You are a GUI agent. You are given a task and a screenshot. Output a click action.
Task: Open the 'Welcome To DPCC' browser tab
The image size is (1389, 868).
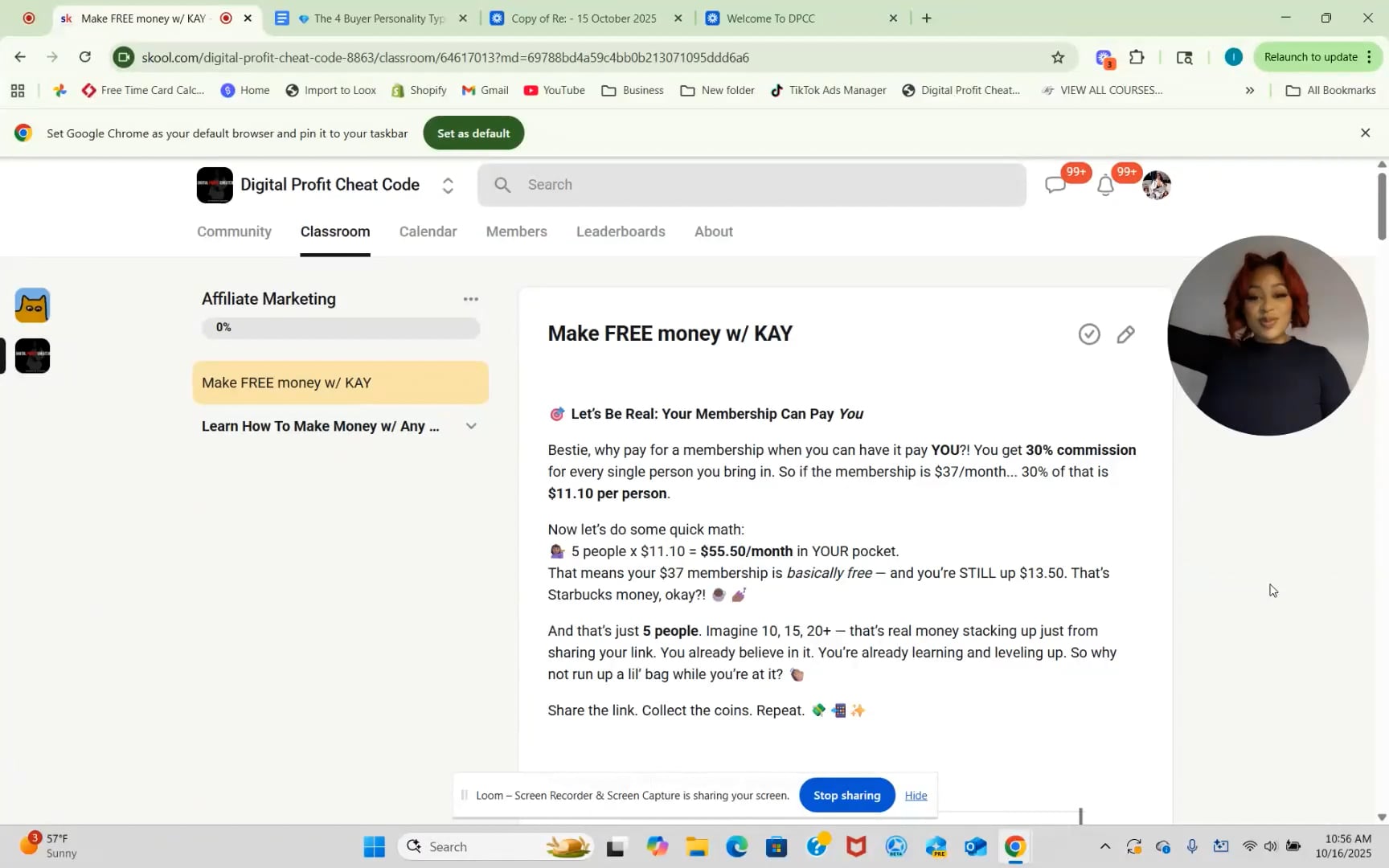(x=801, y=18)
